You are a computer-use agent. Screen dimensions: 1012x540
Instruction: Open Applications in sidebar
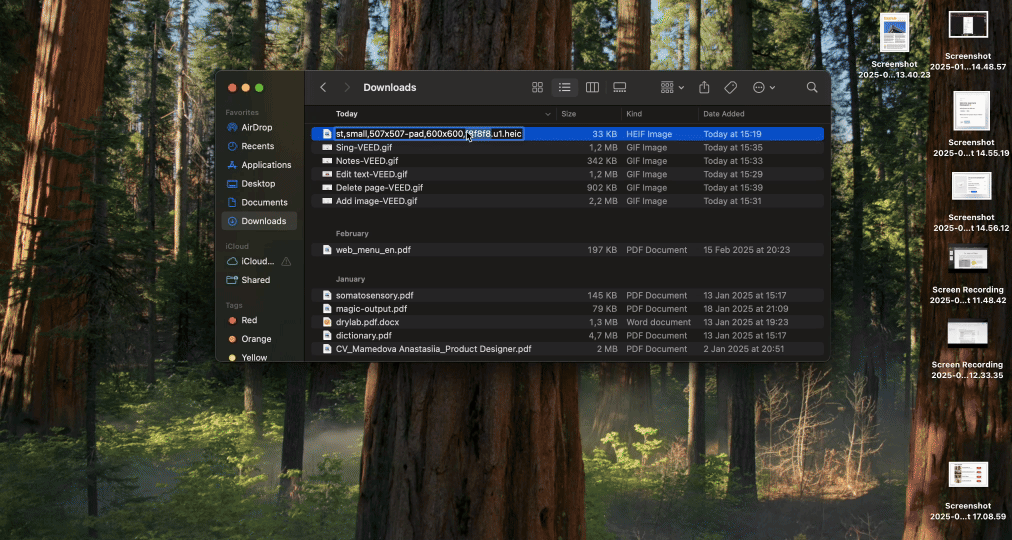pos(266,165)
